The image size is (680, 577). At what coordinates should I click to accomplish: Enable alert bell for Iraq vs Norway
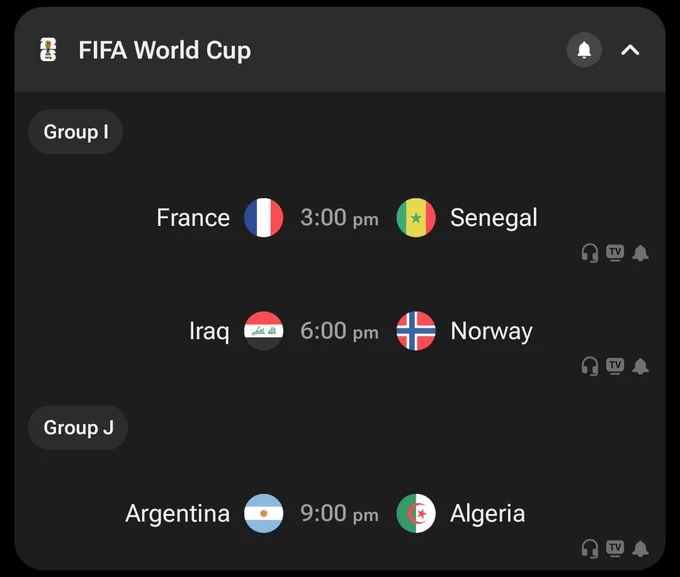640,366
